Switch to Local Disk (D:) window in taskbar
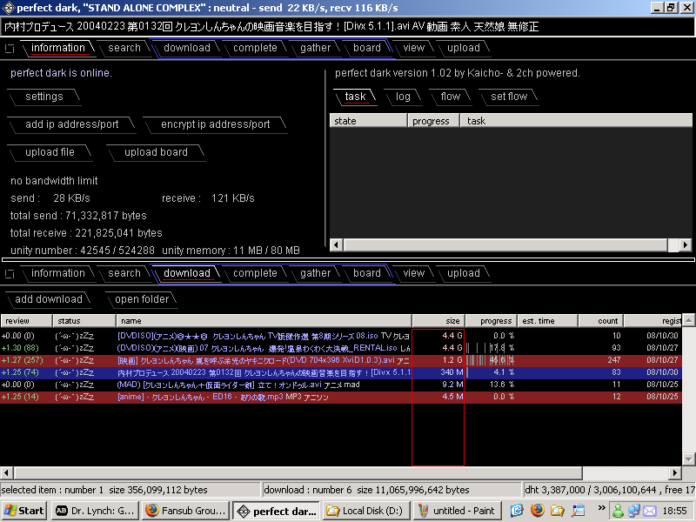Screen dimensions: 696x522 pyautogui.click(x=366, y=510)
